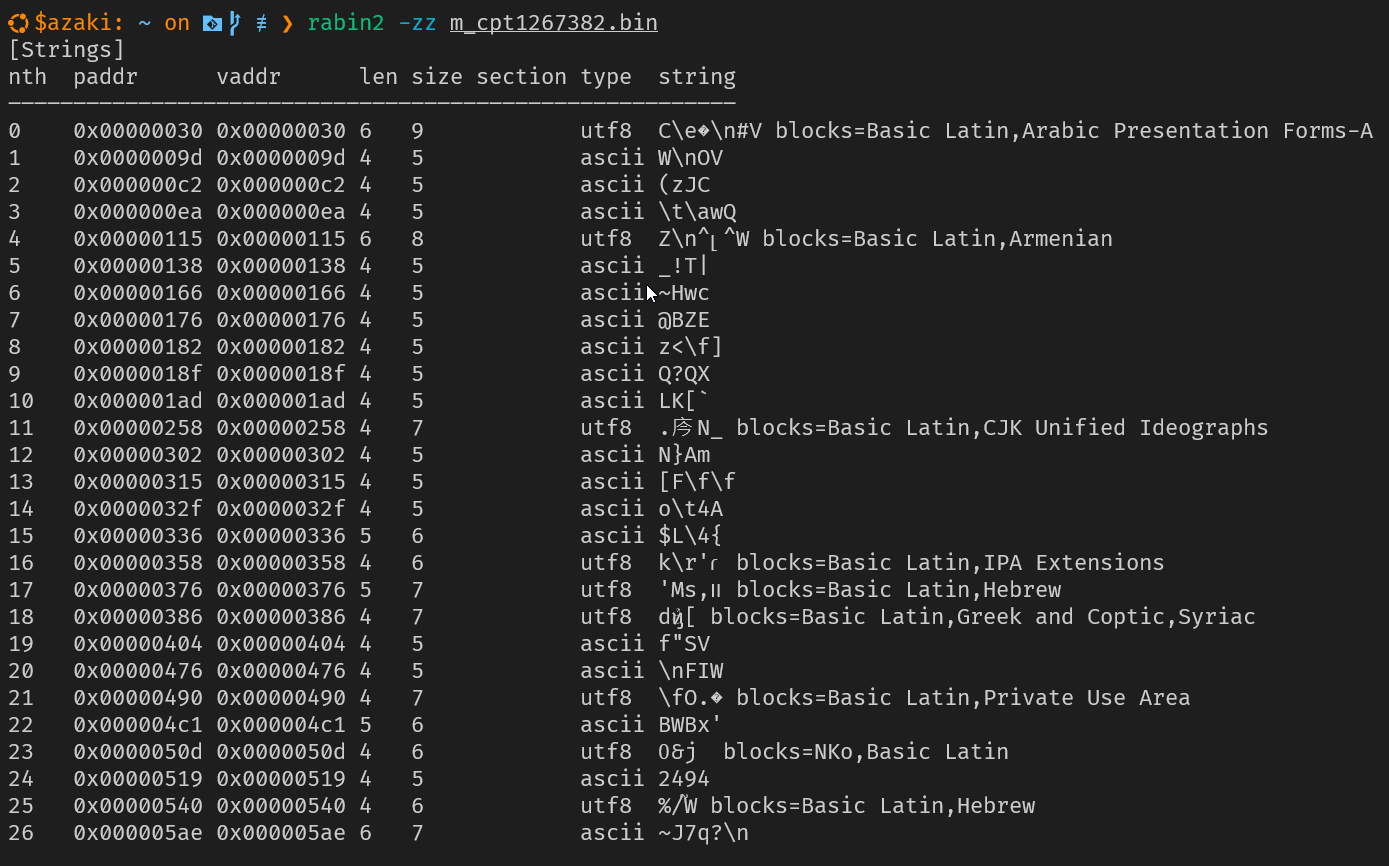The width and height of the screenshot is (1389, 866).
Task: Click the utf8 type in row 11
Action: [x=606, y=428]
